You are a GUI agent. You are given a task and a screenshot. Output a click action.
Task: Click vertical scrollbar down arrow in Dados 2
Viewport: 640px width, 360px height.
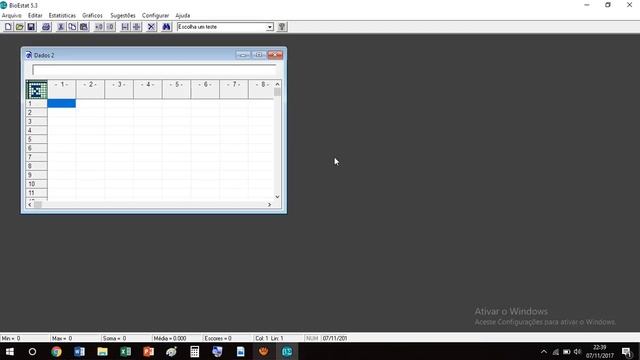click(278, 197)
